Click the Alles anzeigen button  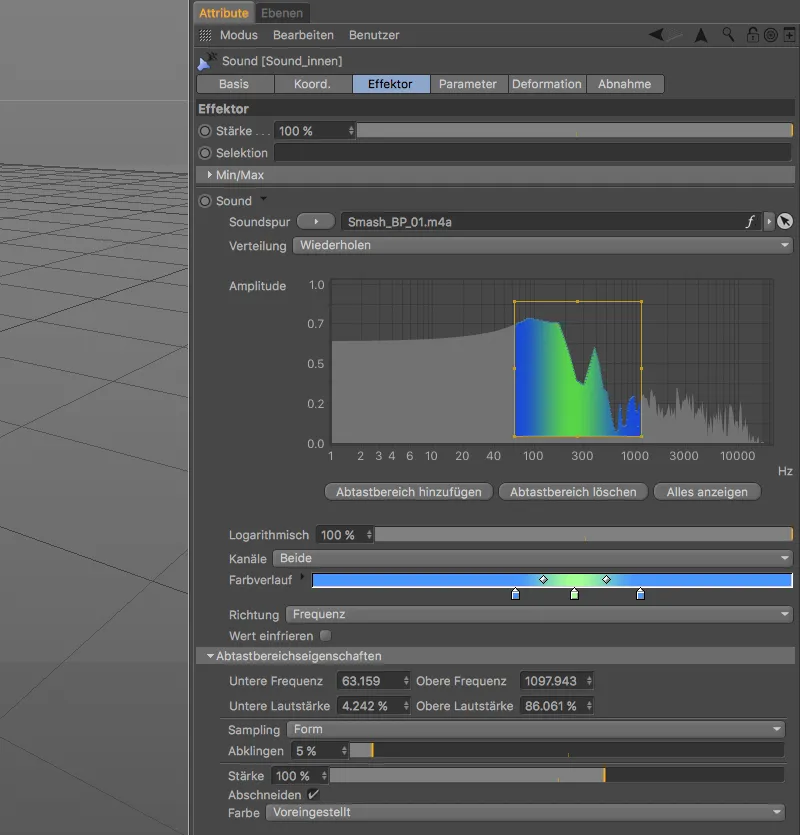(707, 492)
